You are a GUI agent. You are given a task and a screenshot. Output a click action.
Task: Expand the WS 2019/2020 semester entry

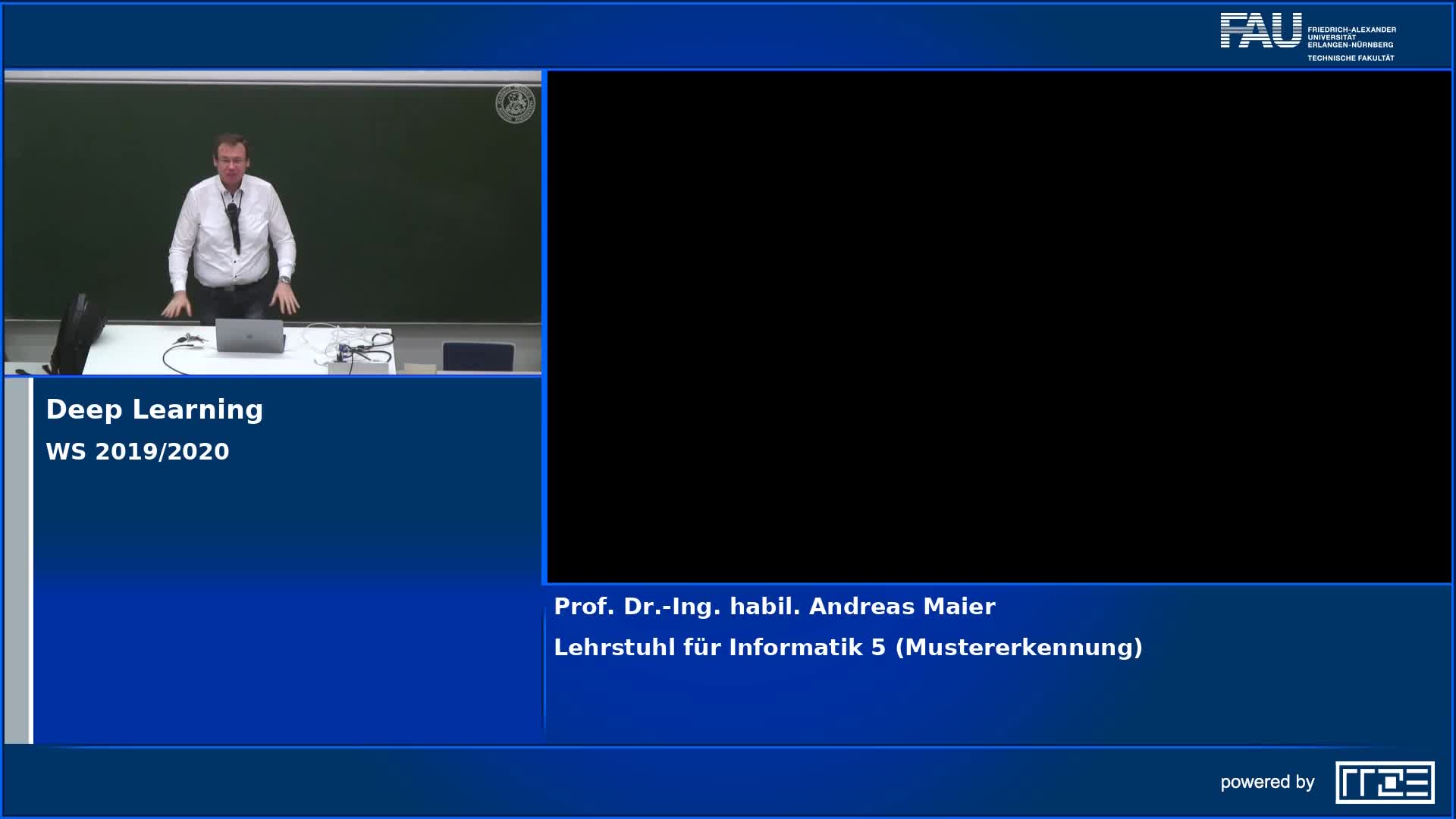tap(137, 450)
